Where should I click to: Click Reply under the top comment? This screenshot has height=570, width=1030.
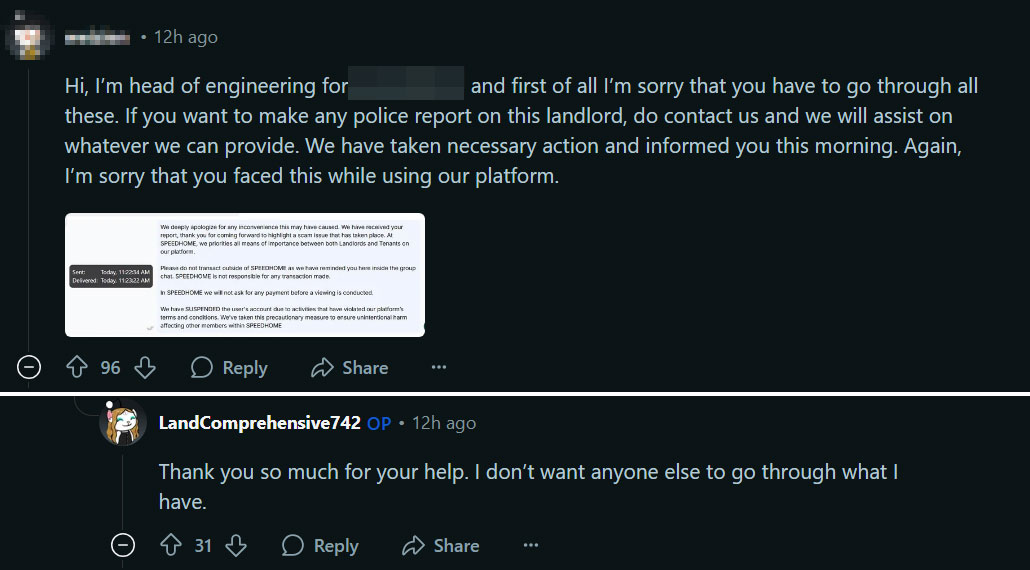[229, 368]
